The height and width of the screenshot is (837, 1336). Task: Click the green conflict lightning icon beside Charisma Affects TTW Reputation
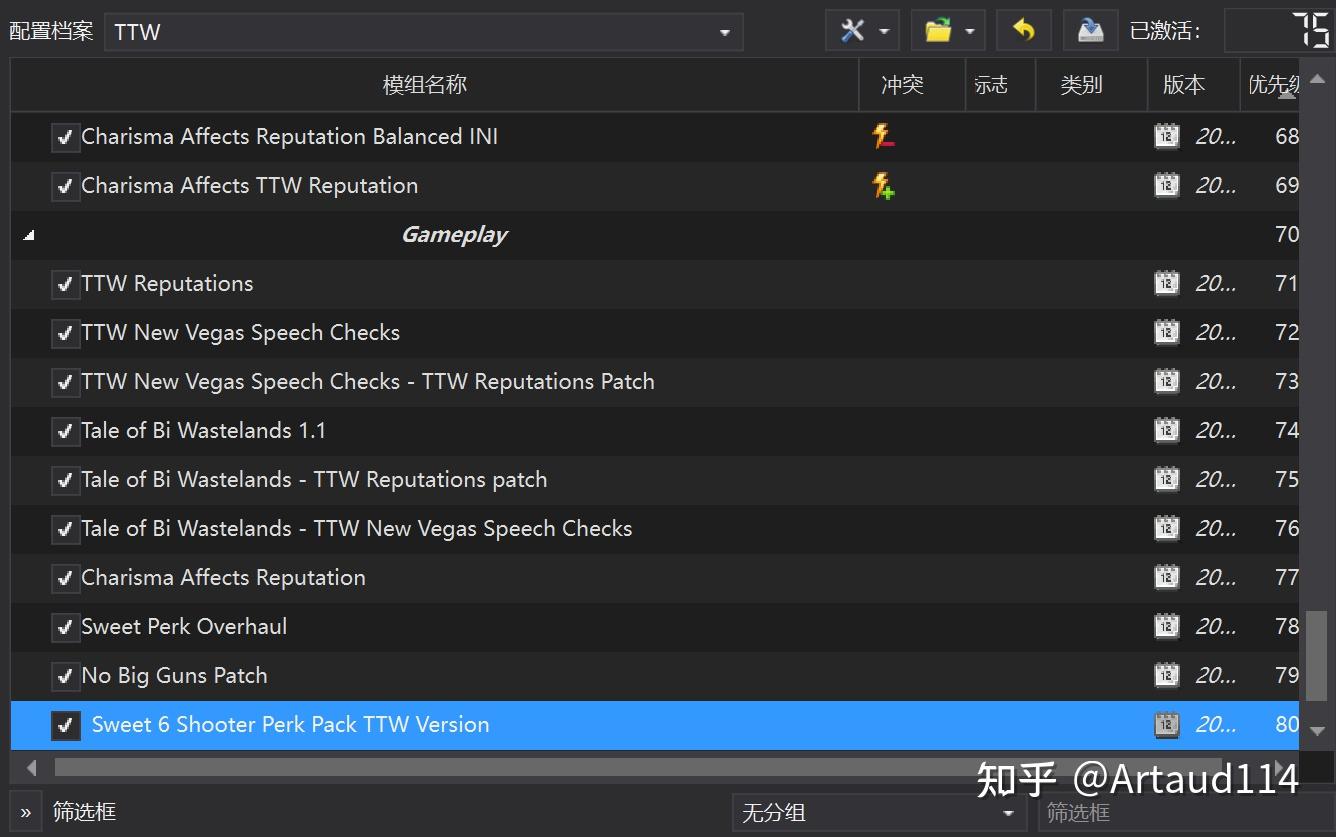point(883,186)
